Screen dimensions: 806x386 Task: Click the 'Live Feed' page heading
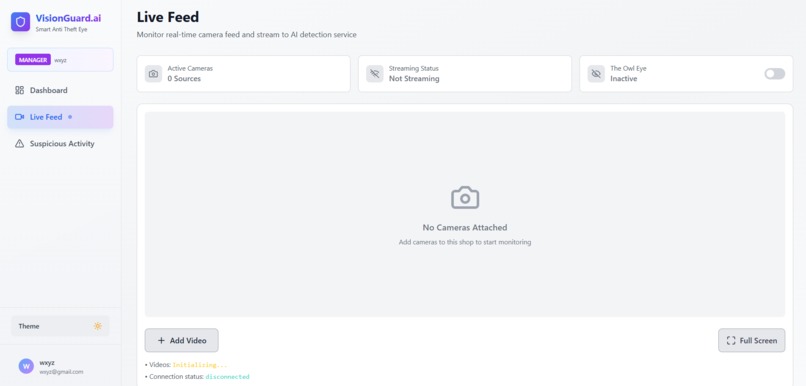pos(168,17)
